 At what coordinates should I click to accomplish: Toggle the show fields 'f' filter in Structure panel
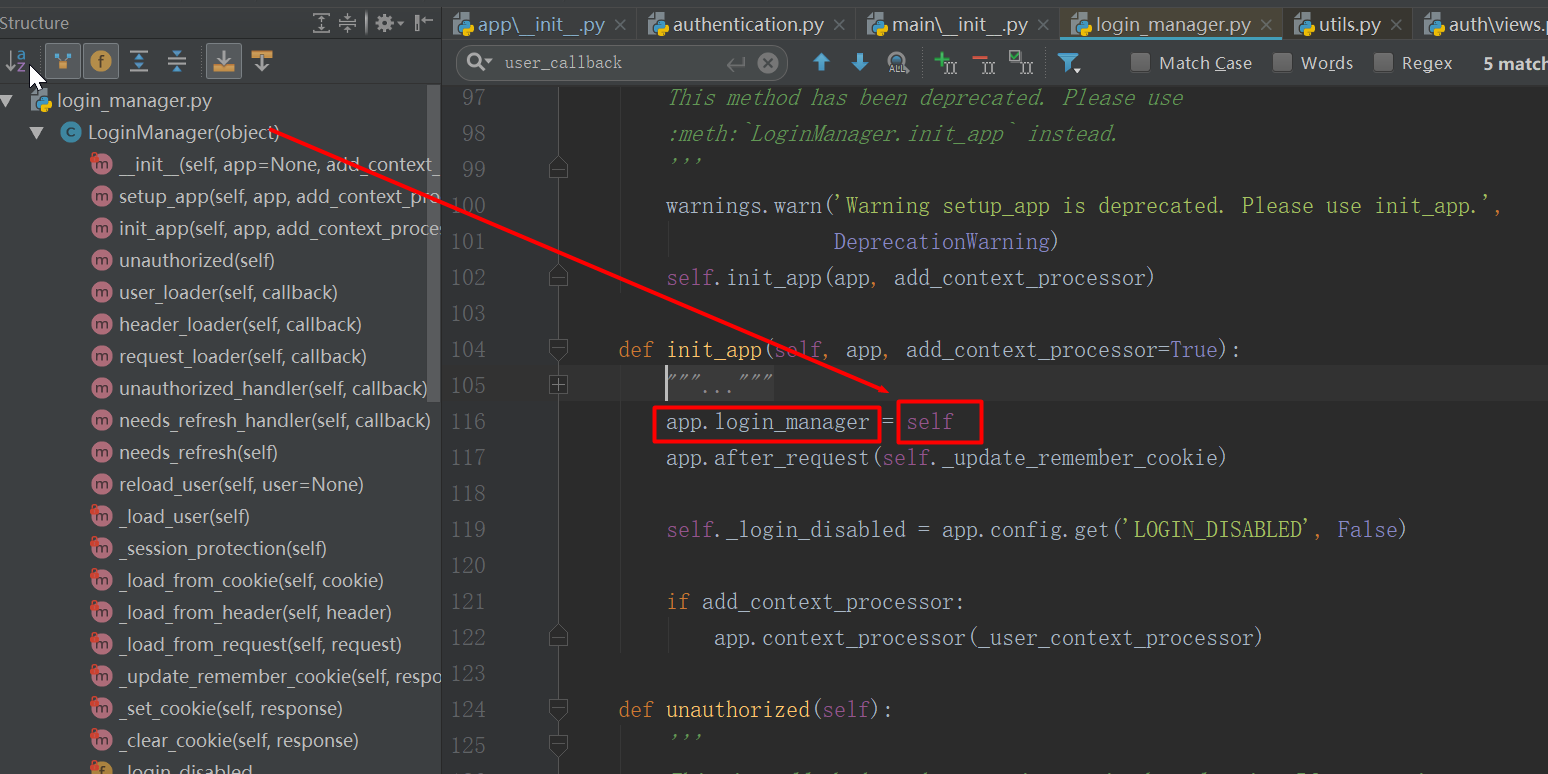click(100, 61)
